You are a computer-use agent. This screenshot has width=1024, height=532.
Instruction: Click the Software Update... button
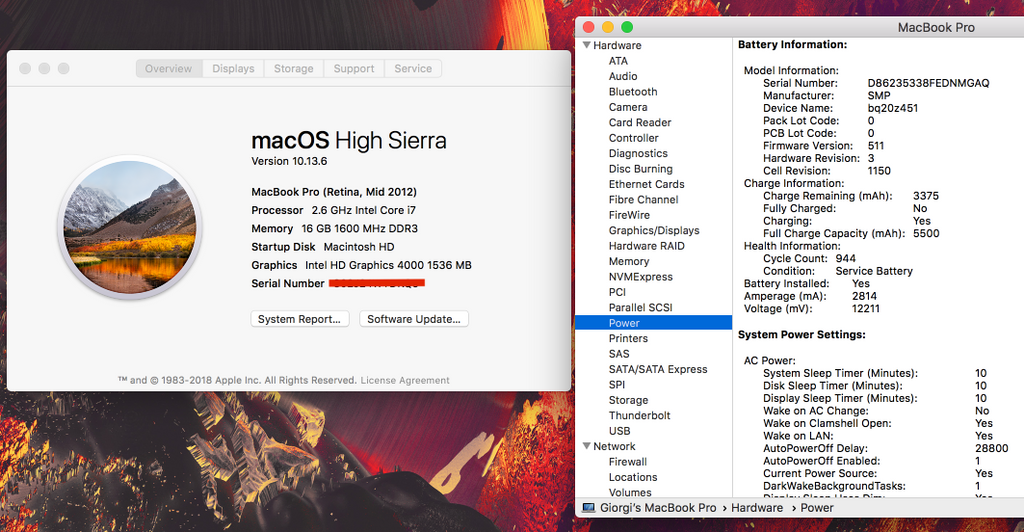coord(414,319)
